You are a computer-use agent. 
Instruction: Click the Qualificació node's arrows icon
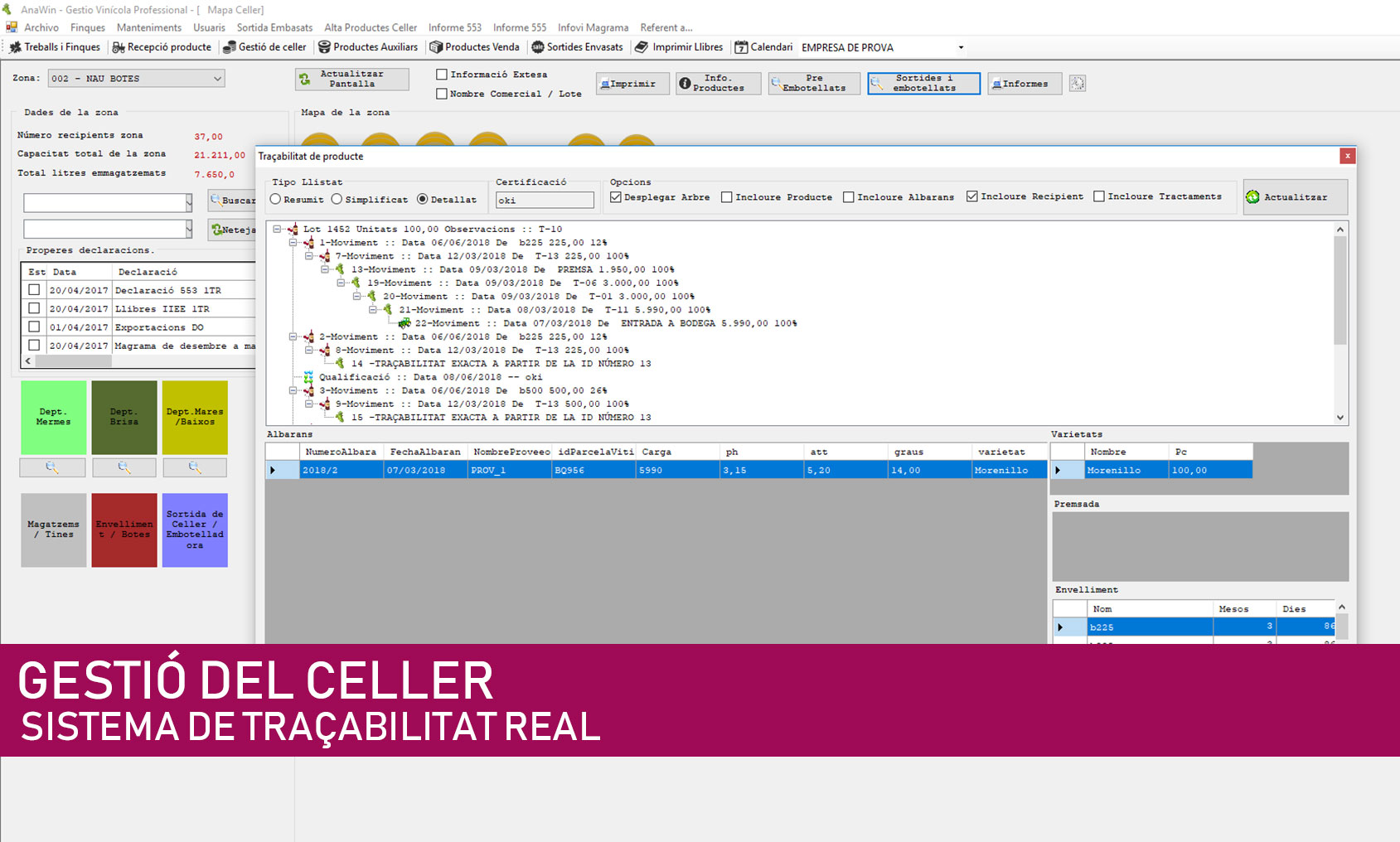[308, 377]
